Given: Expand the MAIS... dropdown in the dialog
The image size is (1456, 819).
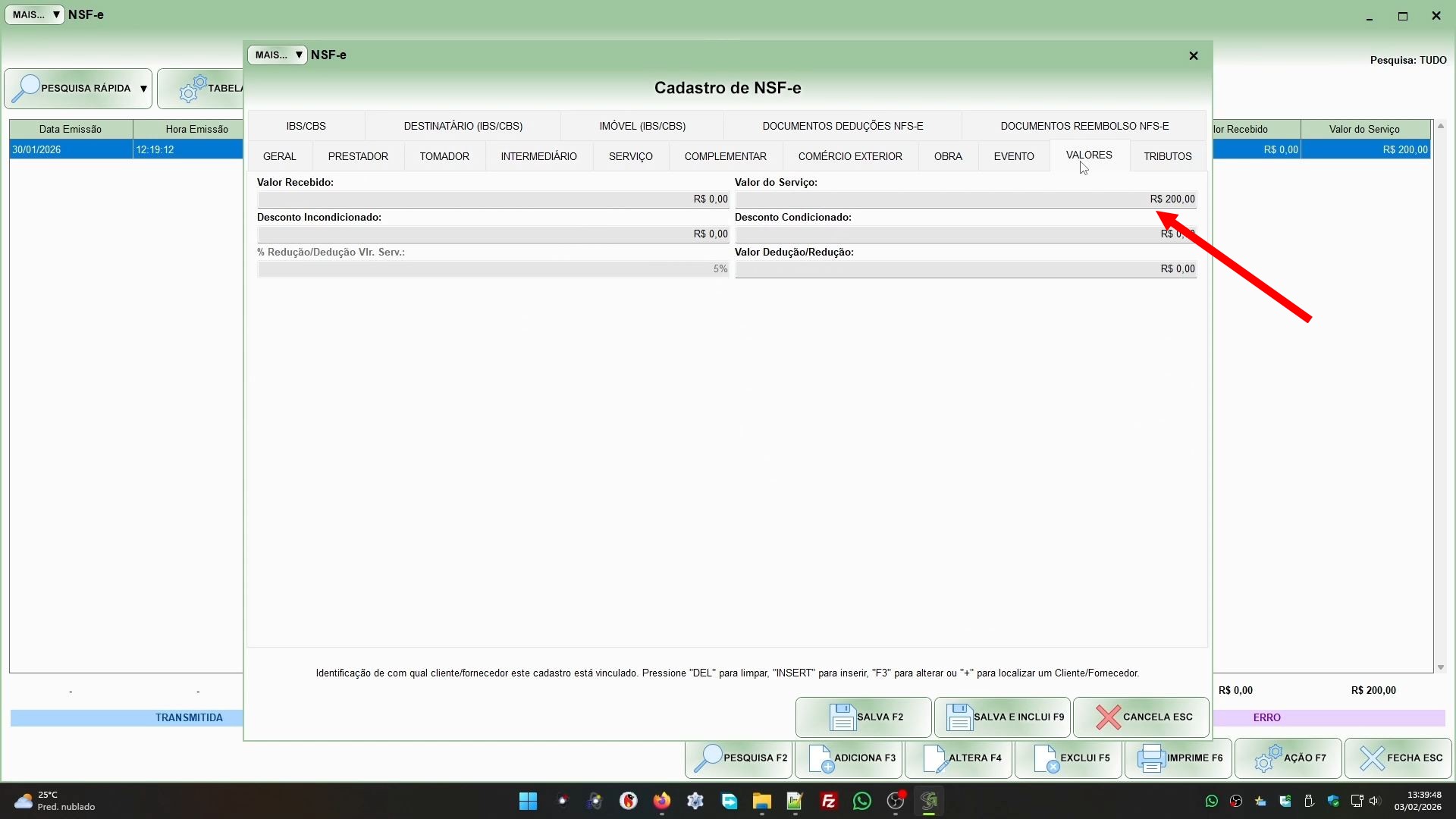Looking at the screenshot, I should click(x=278, y=55).
